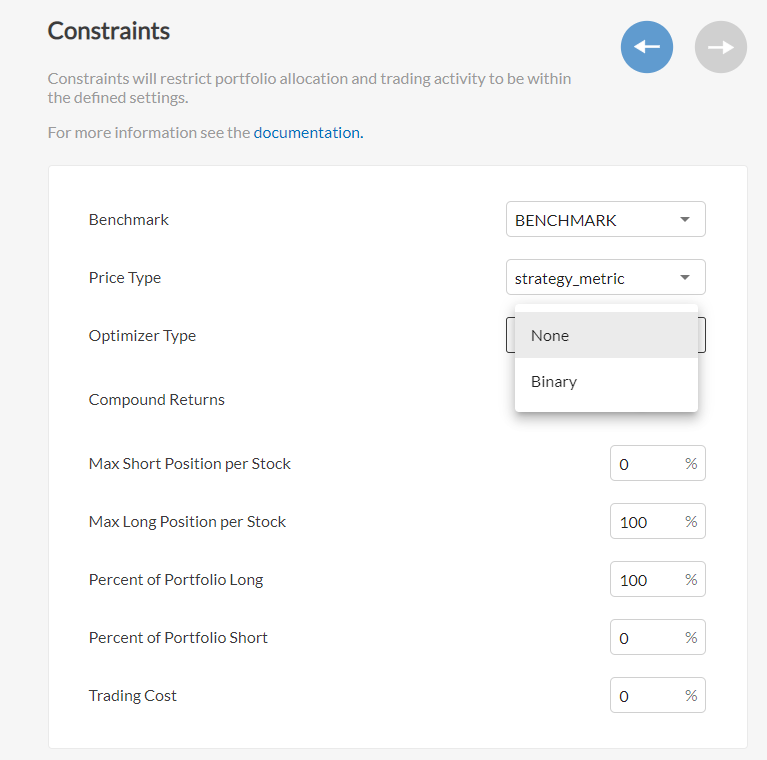Viewport: 767px width, 760px height.
Task: Click the Benchmark label text
Action: tap(129, 220)
